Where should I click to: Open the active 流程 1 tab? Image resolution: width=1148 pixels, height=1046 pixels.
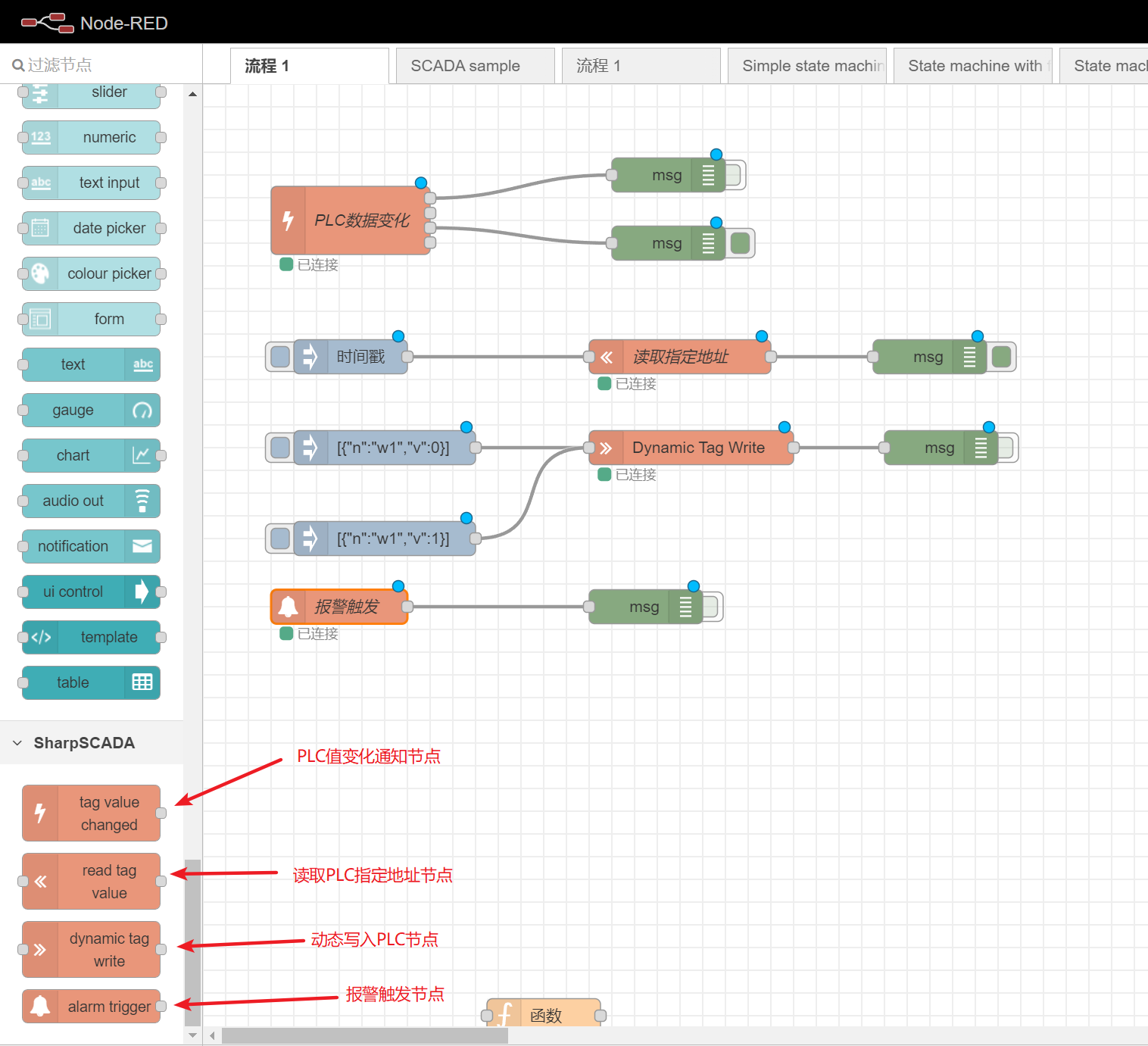[x=310, y=66]
